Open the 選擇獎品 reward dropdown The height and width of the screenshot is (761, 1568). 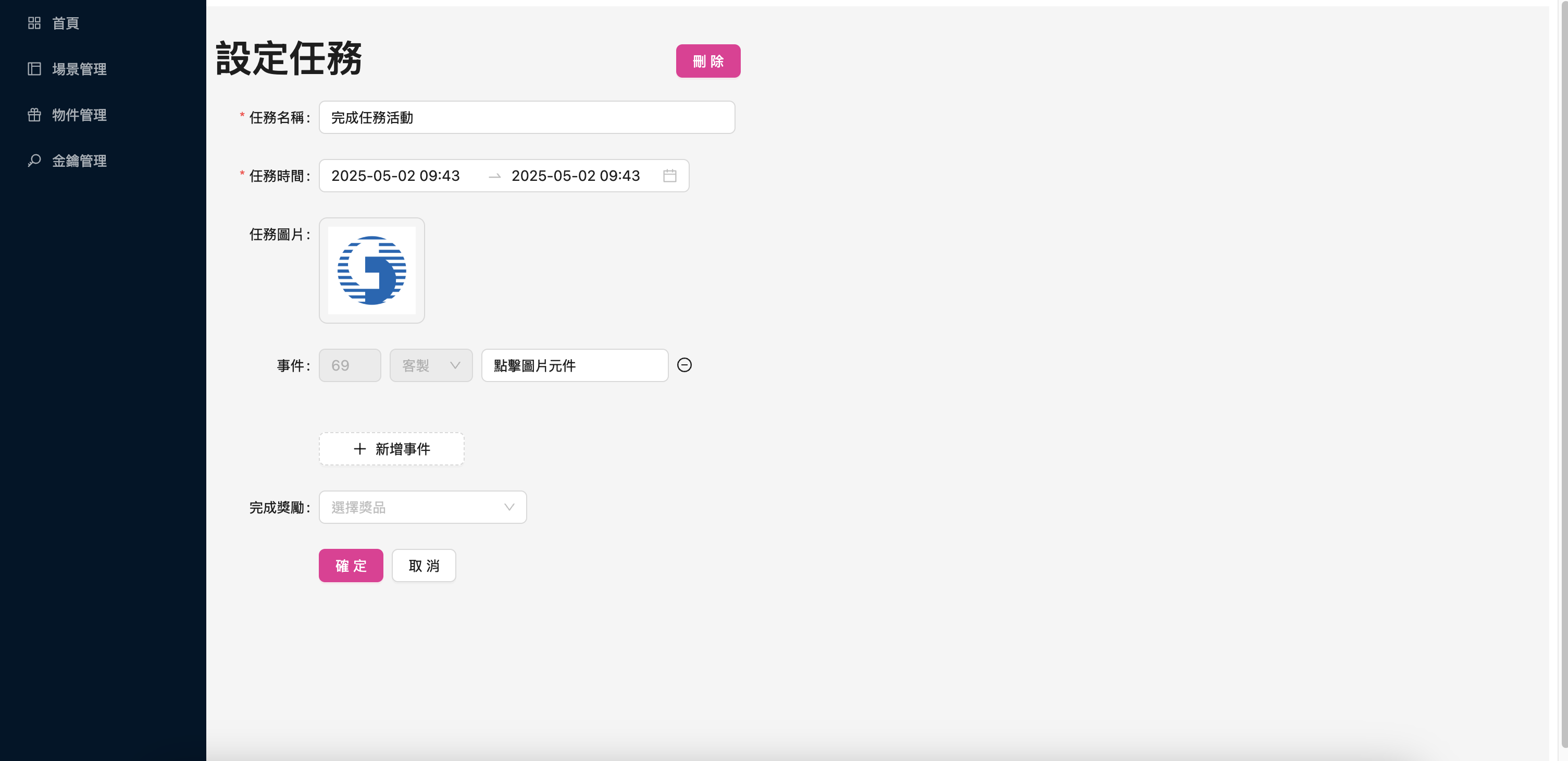(423, 507)
